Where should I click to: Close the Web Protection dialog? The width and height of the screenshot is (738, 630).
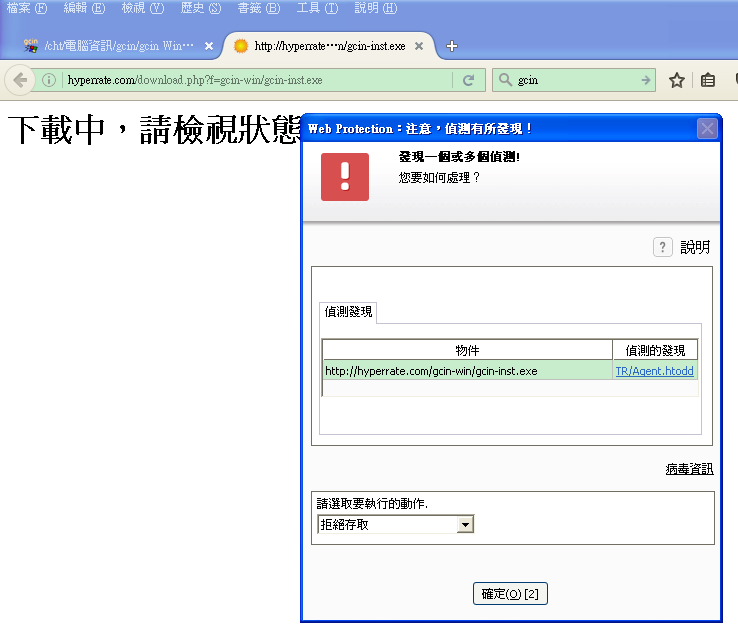pos(707,128)
